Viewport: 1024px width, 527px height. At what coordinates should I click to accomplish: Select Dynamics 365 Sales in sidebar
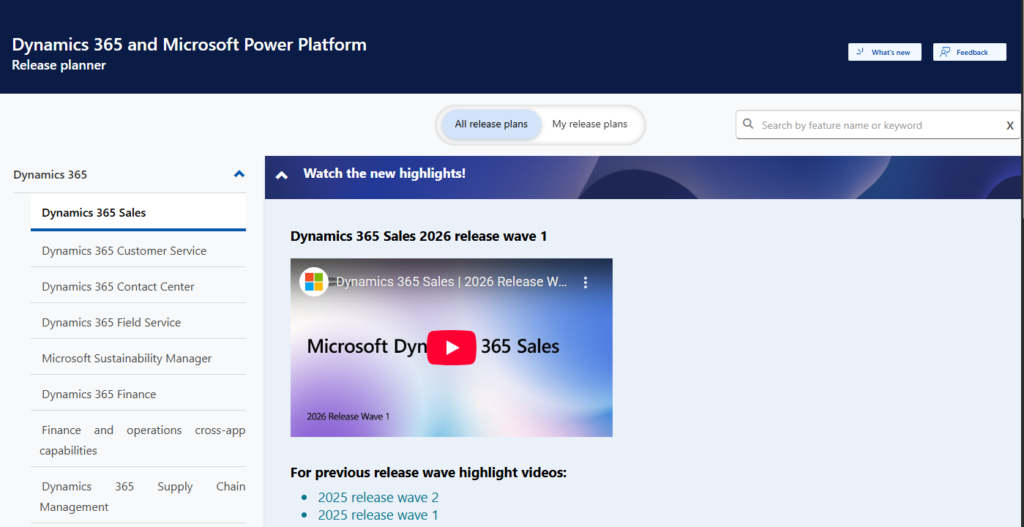click(x=94, y=213)
